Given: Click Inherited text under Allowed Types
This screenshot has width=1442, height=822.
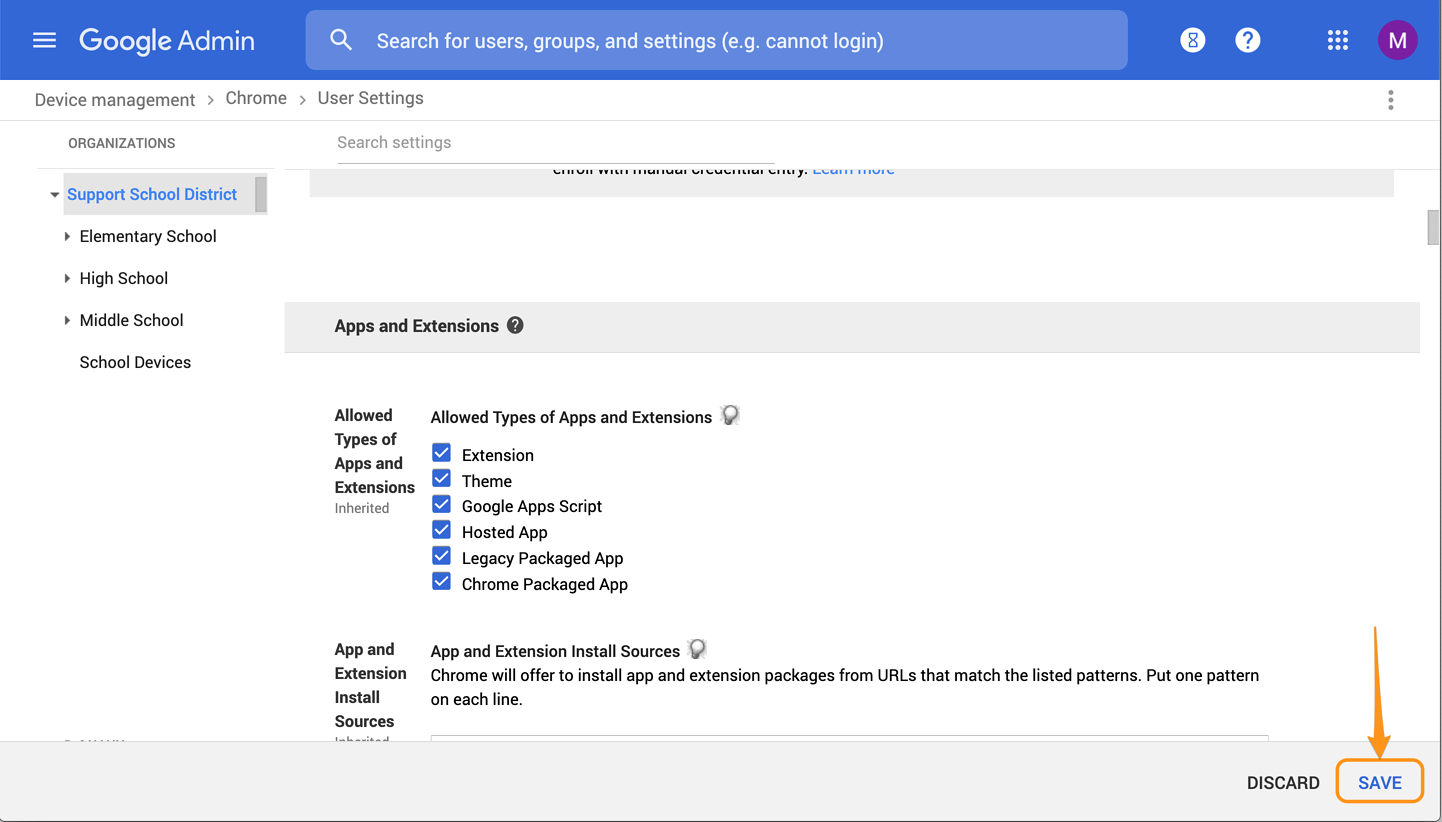Looking at the screenshot, I should (x=362, y=508).
